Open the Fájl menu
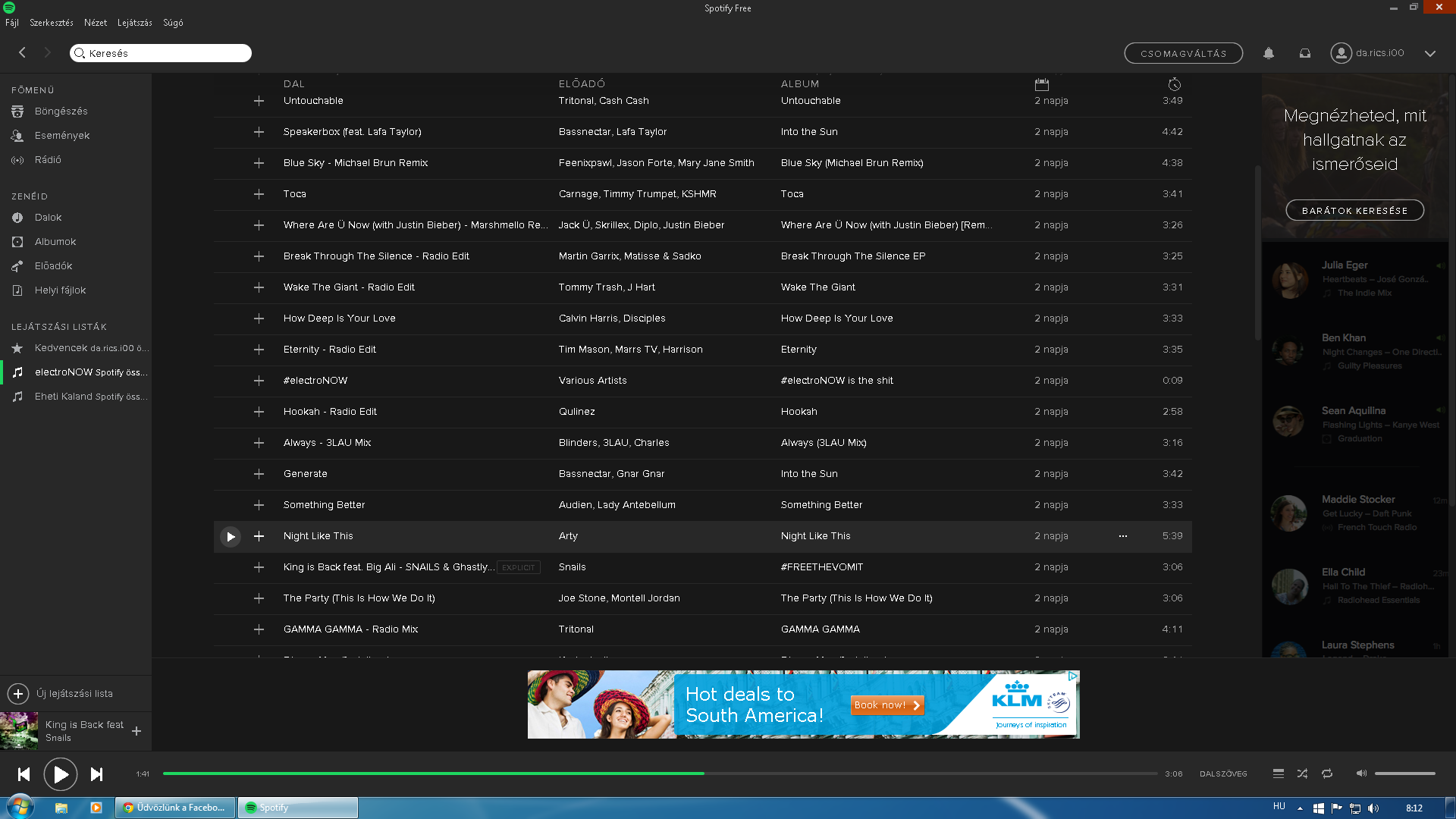Viewport: 1456px width, 819px height. coord(12,23)
